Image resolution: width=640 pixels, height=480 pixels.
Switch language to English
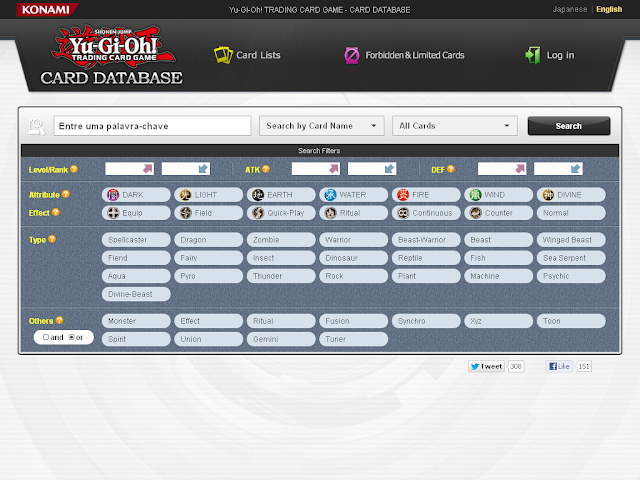609,9
